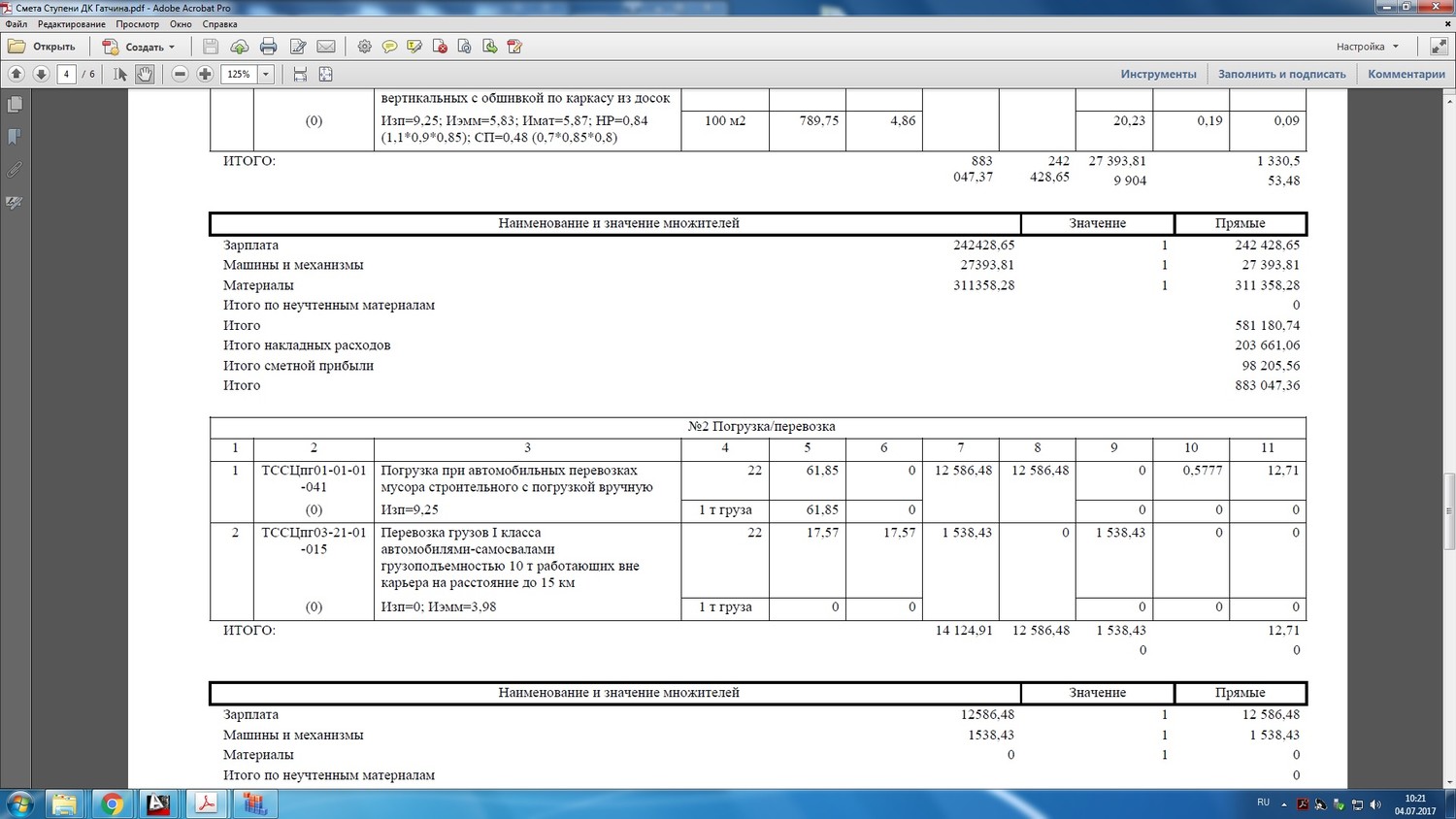Open the Настройка customize dropdown
Screen dimensions: 1456x819
pyautogui.click(x=1368, y=47)
